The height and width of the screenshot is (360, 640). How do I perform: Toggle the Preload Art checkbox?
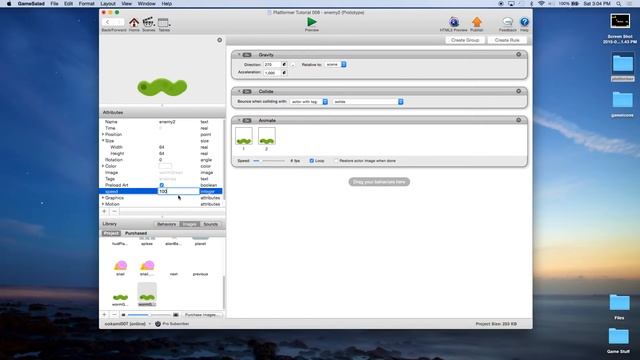162,185
